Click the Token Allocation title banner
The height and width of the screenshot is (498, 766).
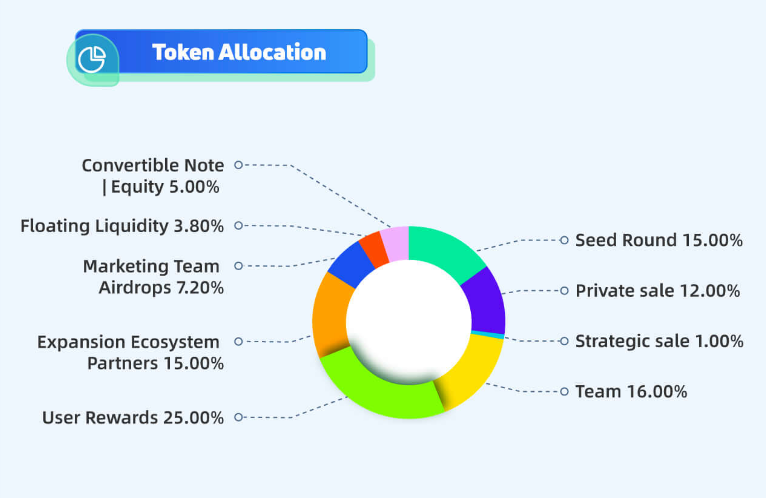(x=221, y=52)
